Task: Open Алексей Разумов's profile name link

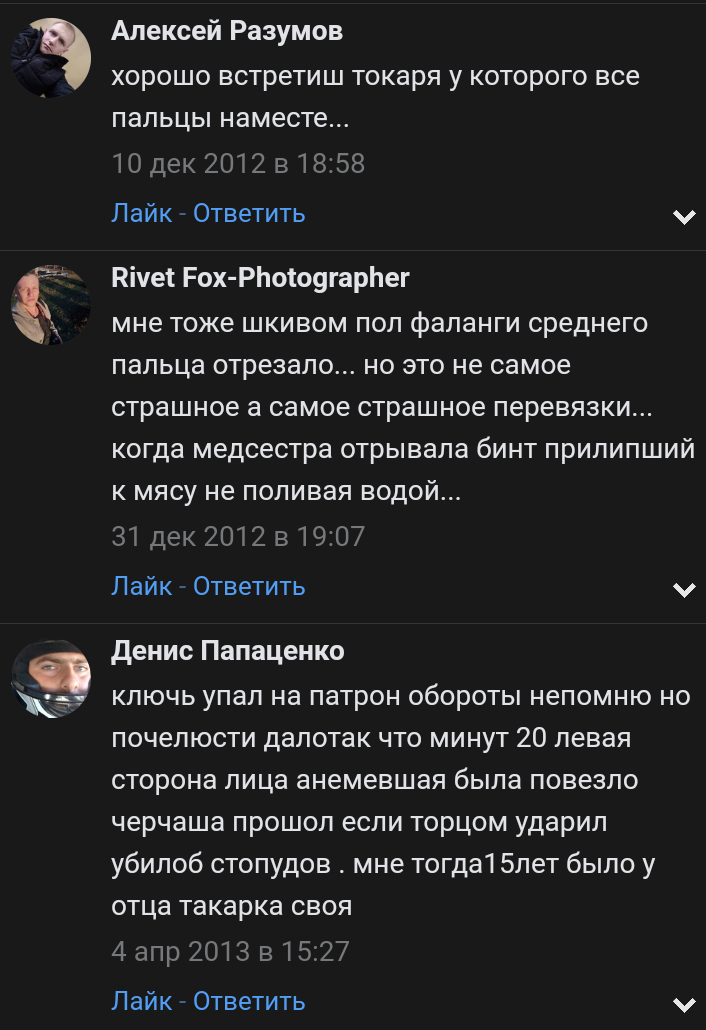Action: [x=227, y=31]
